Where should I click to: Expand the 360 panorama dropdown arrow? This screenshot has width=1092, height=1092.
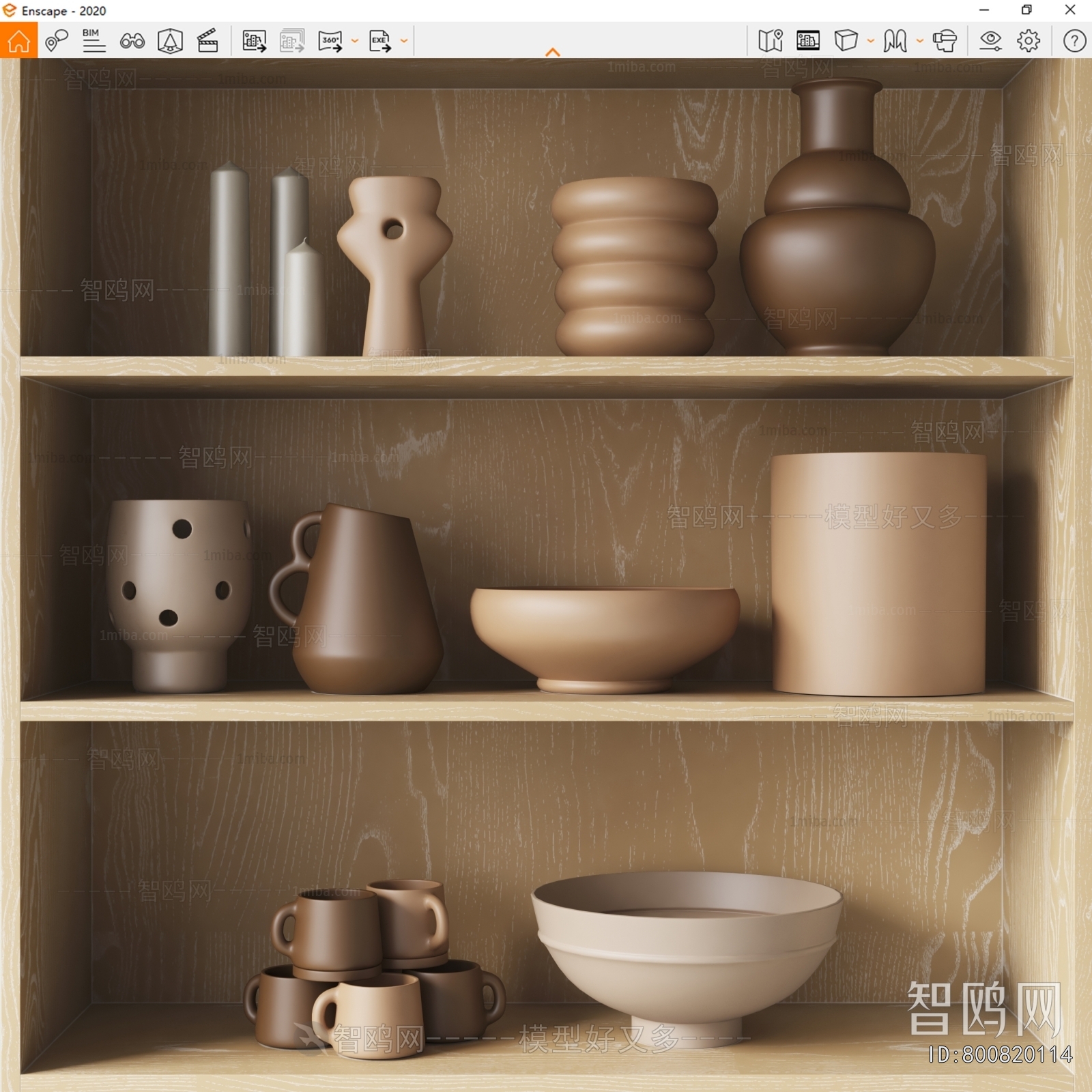click(355, 41)
